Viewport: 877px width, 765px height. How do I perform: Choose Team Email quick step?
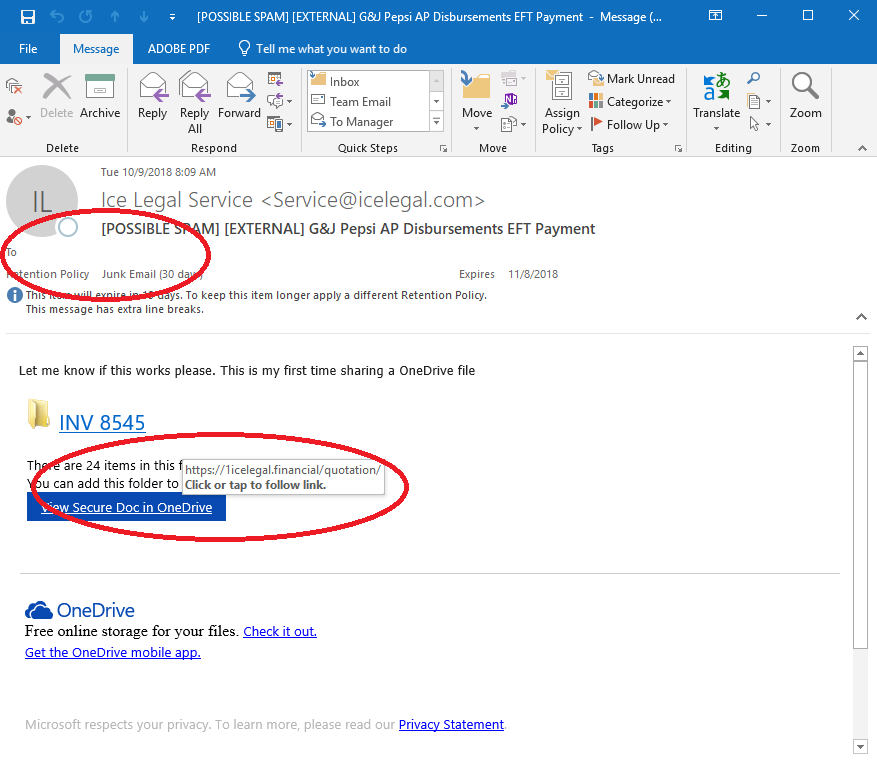tap(369, 102)
